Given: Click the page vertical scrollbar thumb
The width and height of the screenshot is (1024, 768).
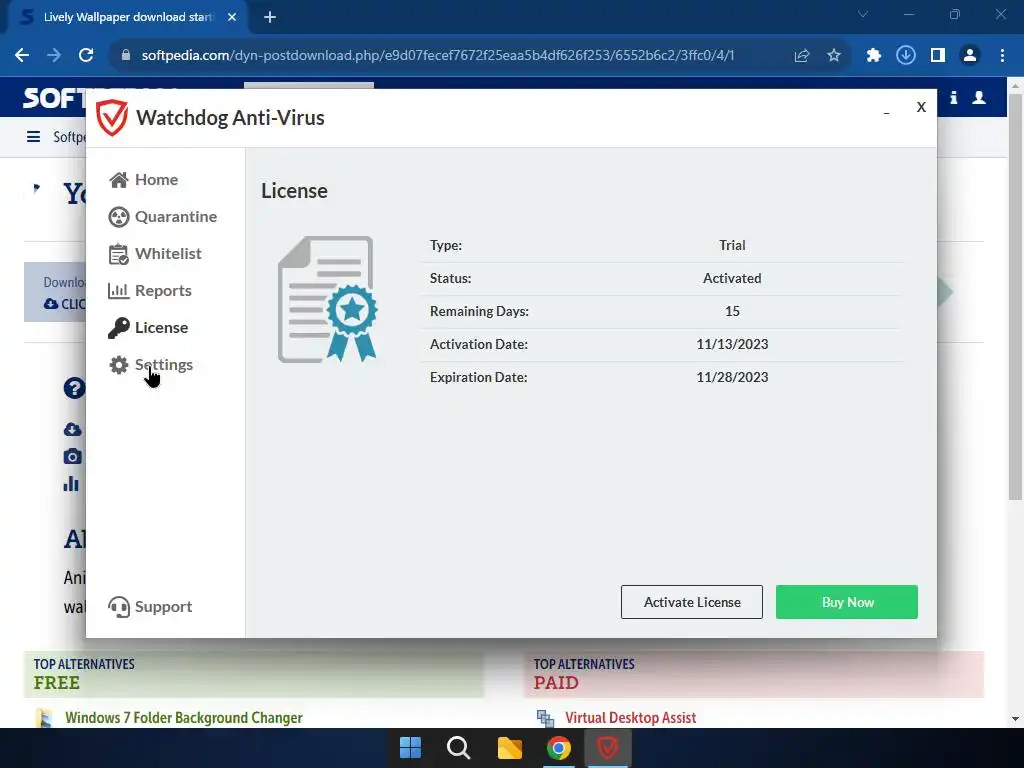Looking at the screenshot, I should point(1015,297).
